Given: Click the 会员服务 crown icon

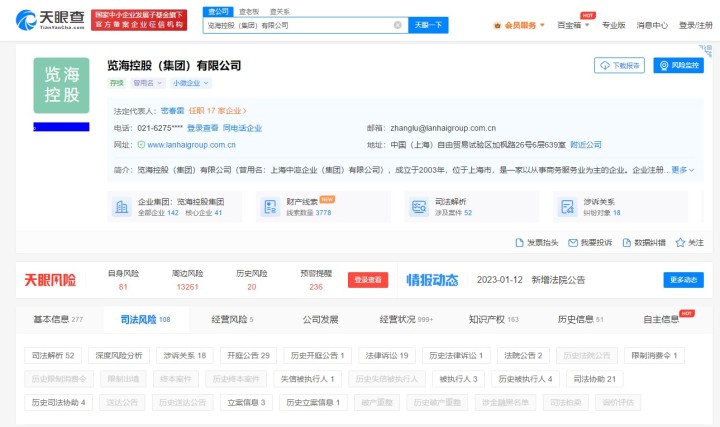Looking at the screenshot, I should [x=497, y=25].
